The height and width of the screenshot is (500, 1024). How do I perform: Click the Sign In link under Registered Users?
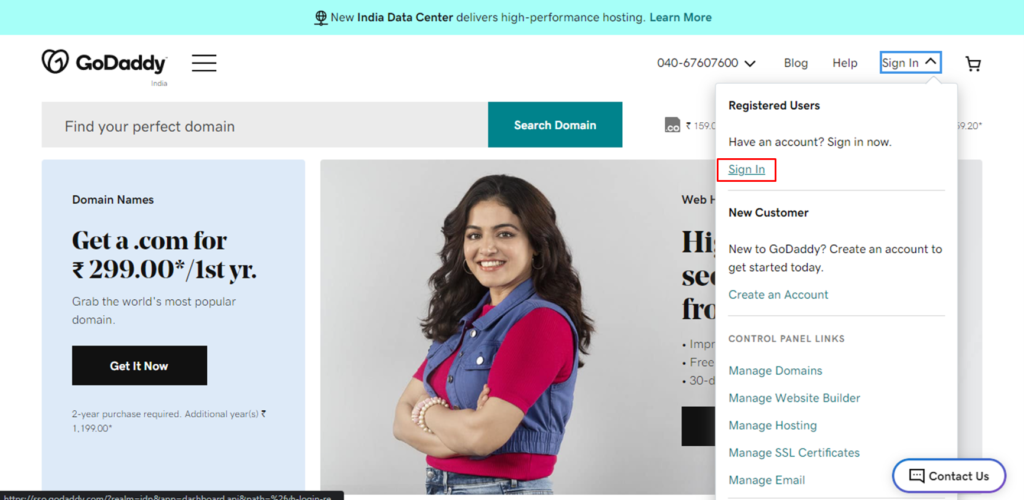click(x=746, y=170)
